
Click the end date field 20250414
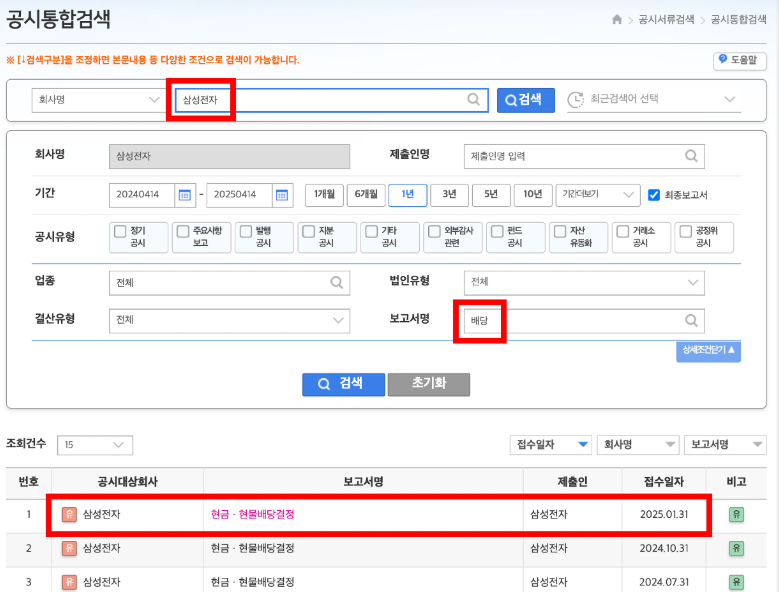[x=239, y=195]
